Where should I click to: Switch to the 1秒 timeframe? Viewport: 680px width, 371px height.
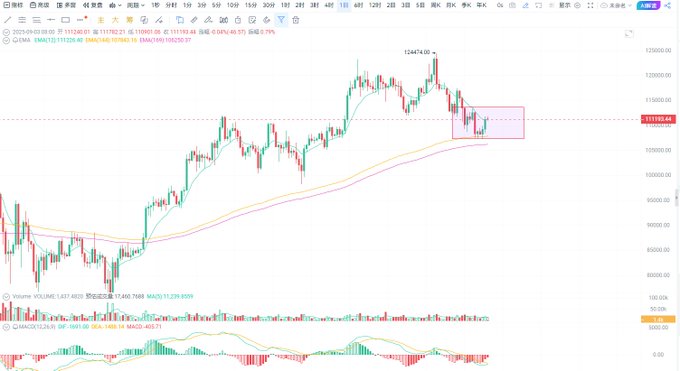click(155, 5)
